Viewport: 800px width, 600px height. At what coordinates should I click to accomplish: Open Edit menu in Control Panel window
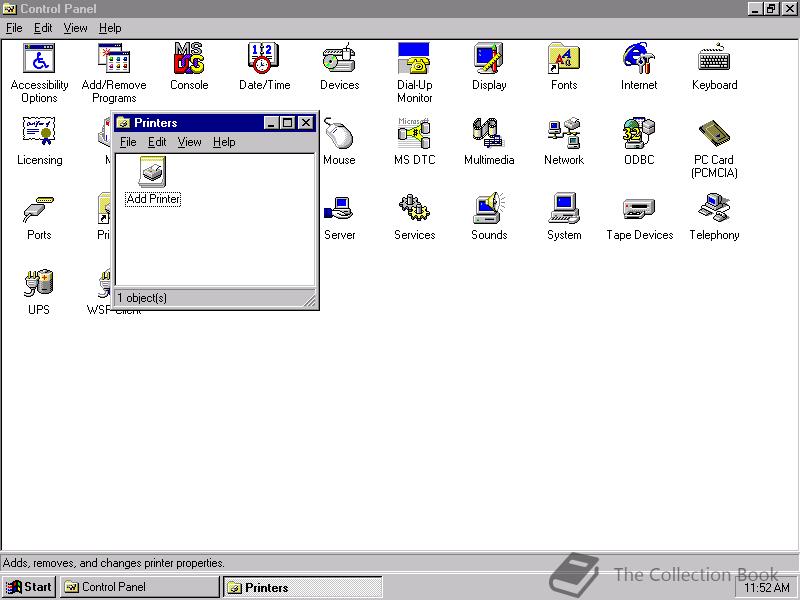pos(43,28)
